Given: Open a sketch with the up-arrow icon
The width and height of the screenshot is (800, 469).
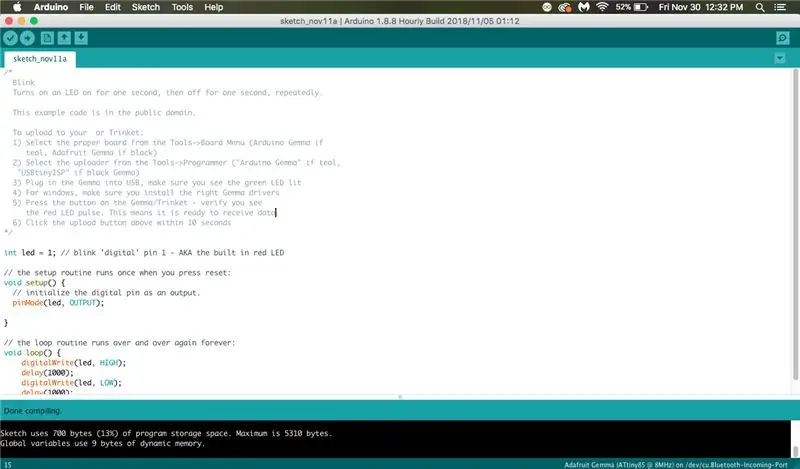Looking at the screenshot, I should coord(64,38).
